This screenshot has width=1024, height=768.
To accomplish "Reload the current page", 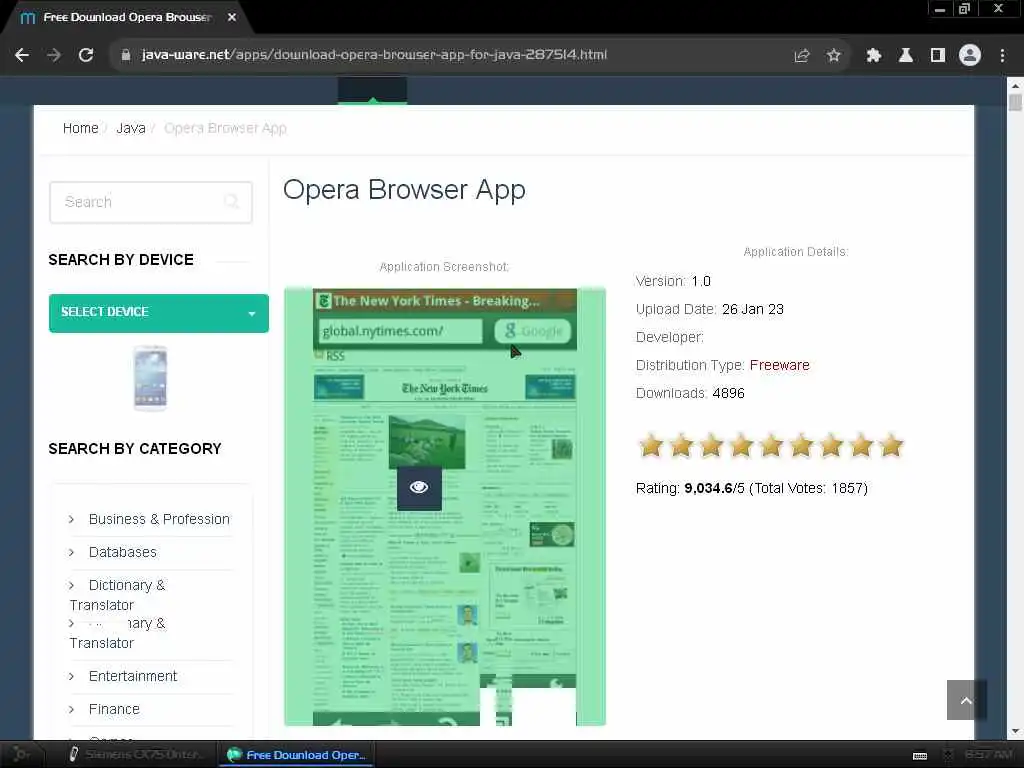I will pyautogui.click(x=86, y=56).
